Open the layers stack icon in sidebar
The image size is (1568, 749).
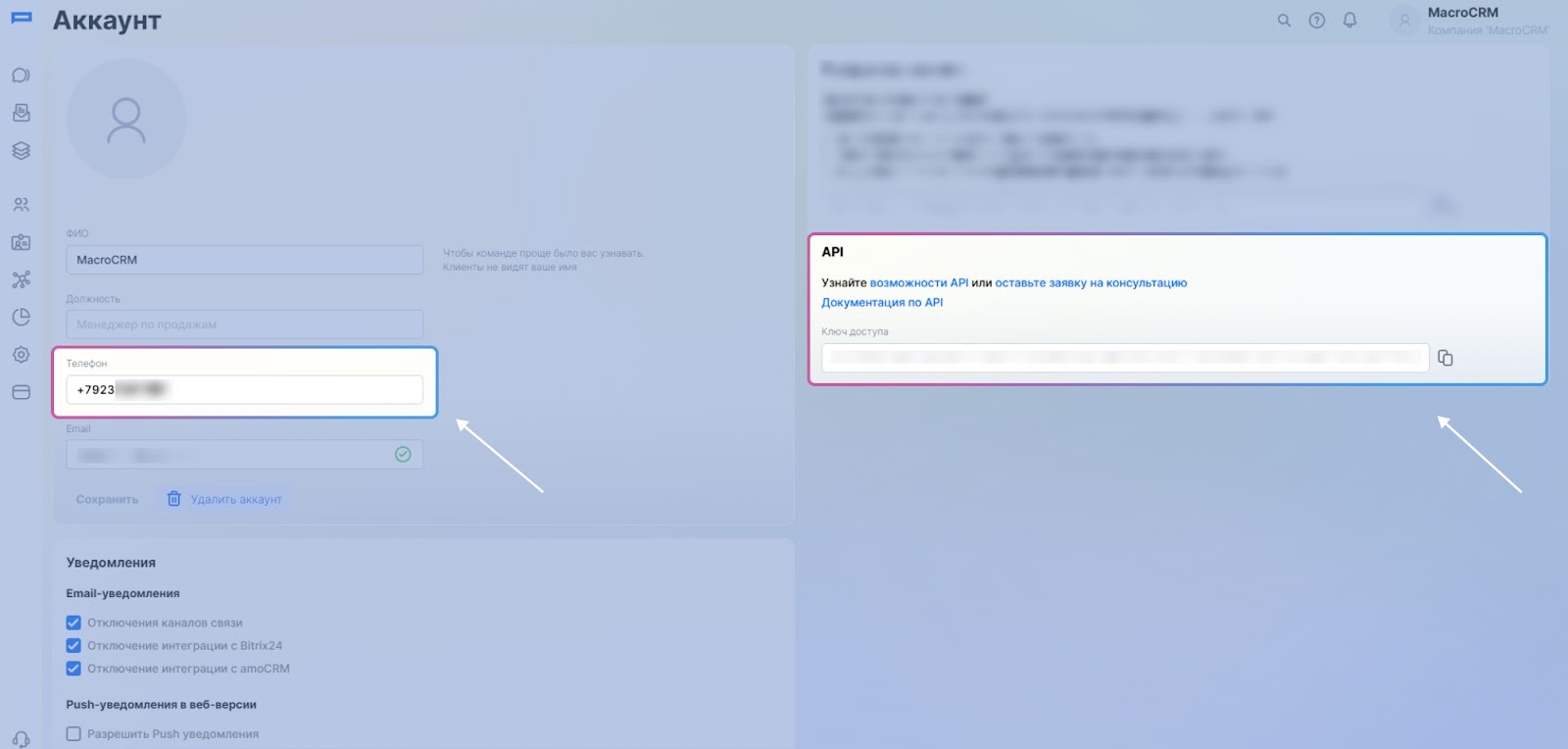coord(21,151)
